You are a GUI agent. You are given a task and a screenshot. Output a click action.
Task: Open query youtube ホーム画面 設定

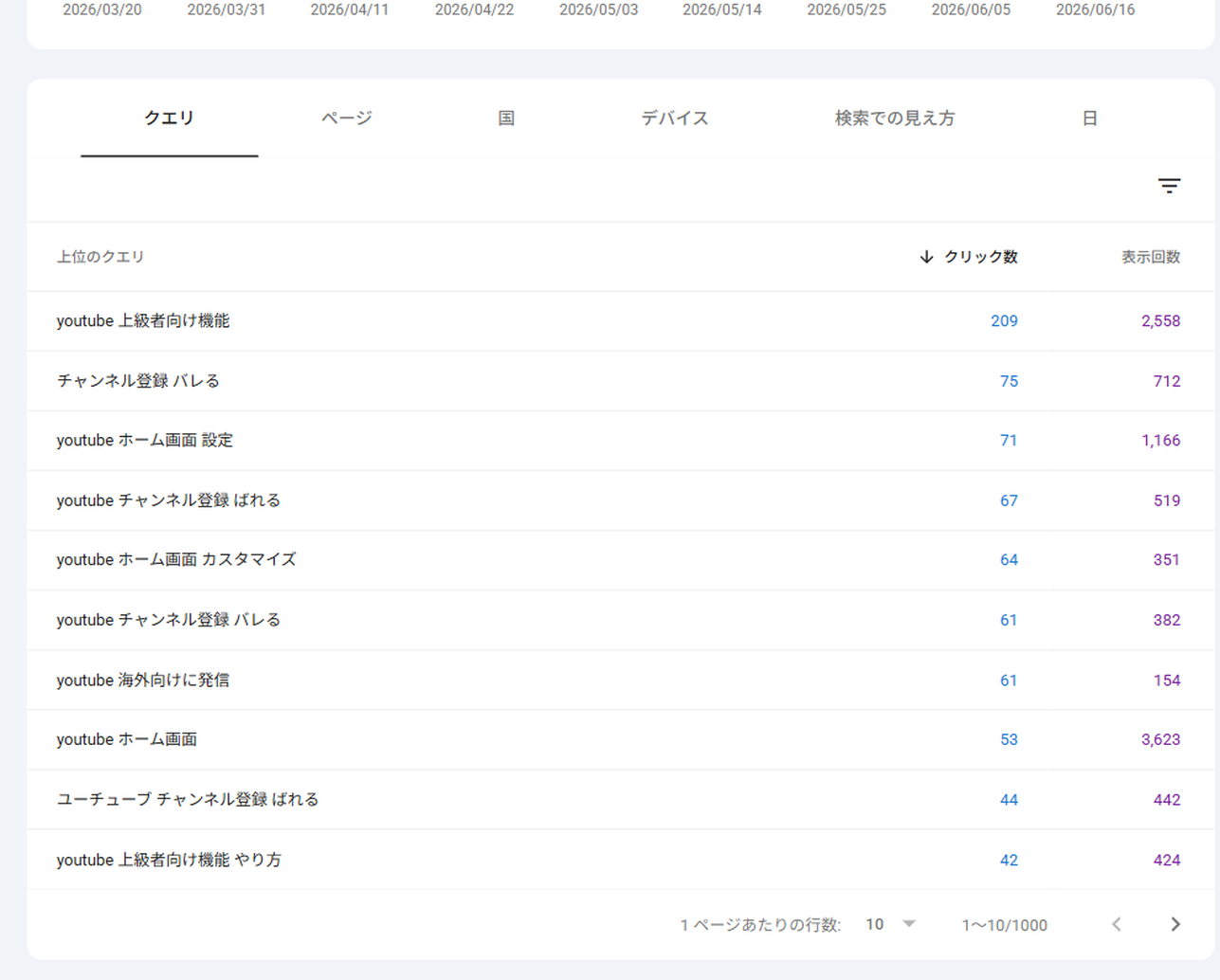click(x=145, y=441)
